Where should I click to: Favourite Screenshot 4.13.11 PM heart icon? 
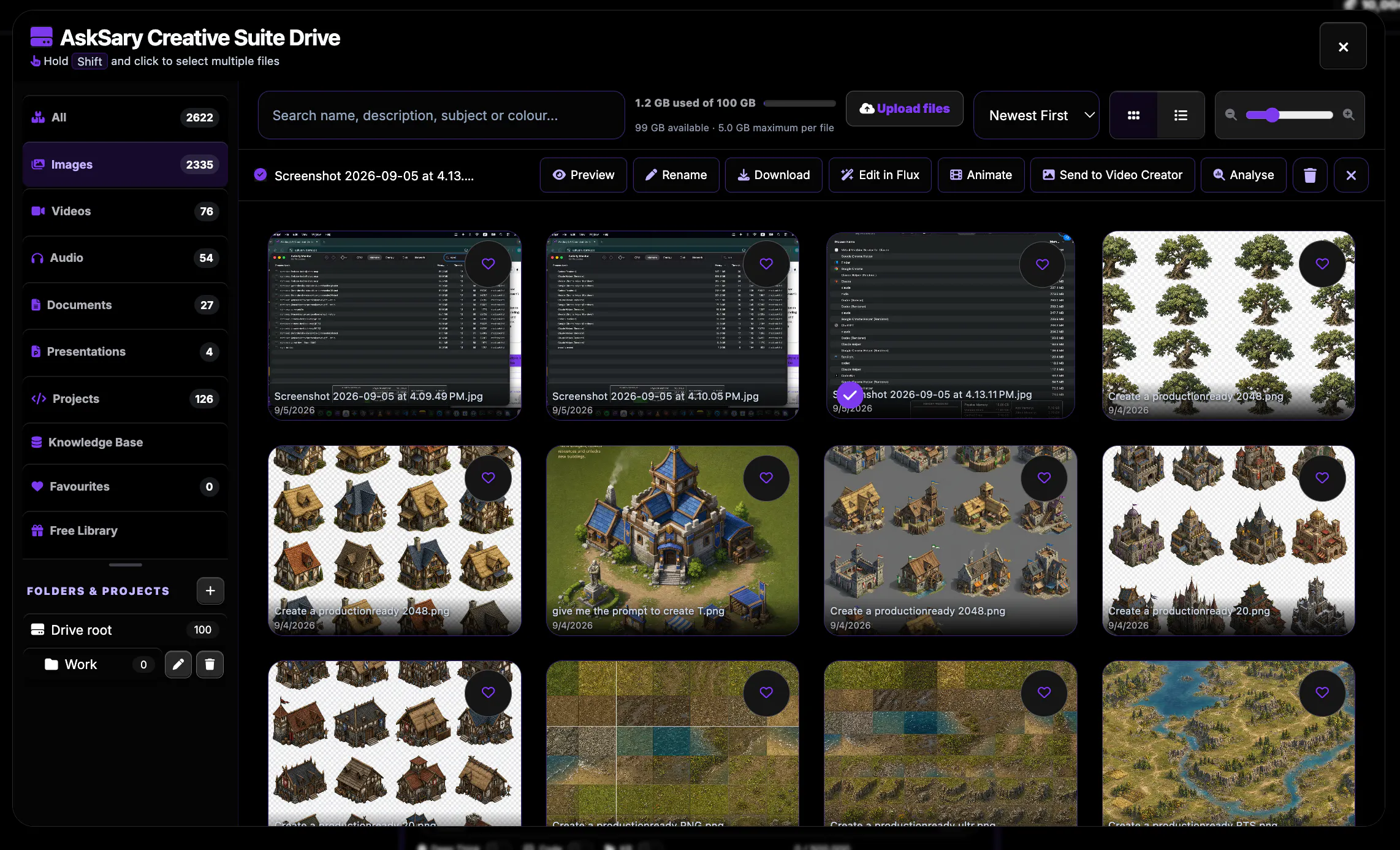coord(1042,264)
